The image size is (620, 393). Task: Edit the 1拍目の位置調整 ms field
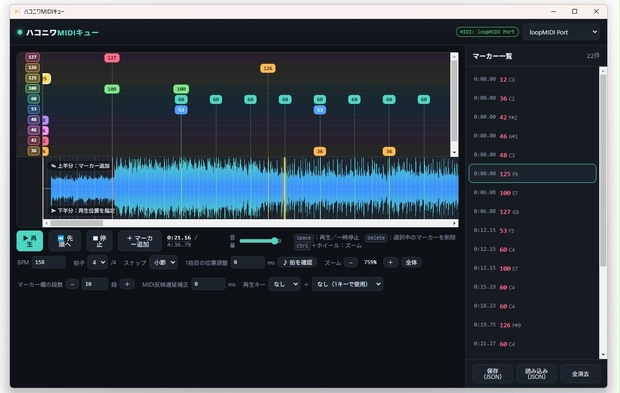(x=248, y=262)
